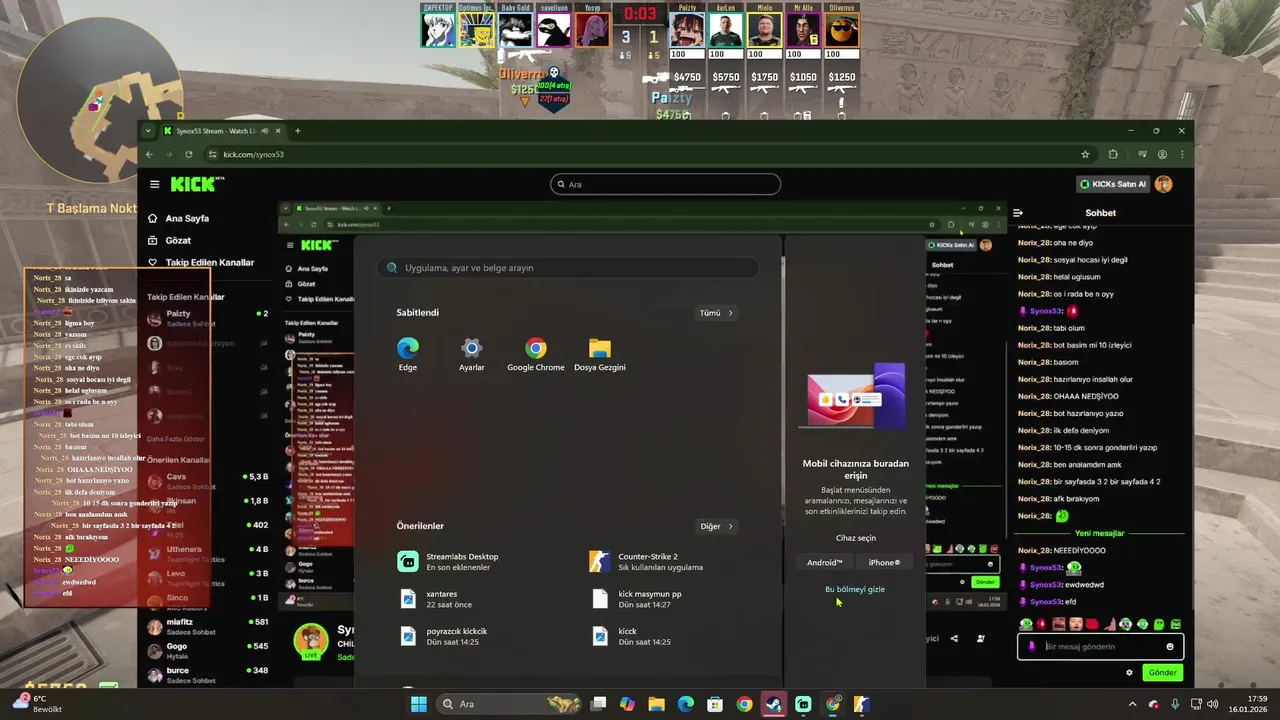1280x720 pixels.
Task: Open File Explorer from the taskbar
Action: [x=656, y=704]
